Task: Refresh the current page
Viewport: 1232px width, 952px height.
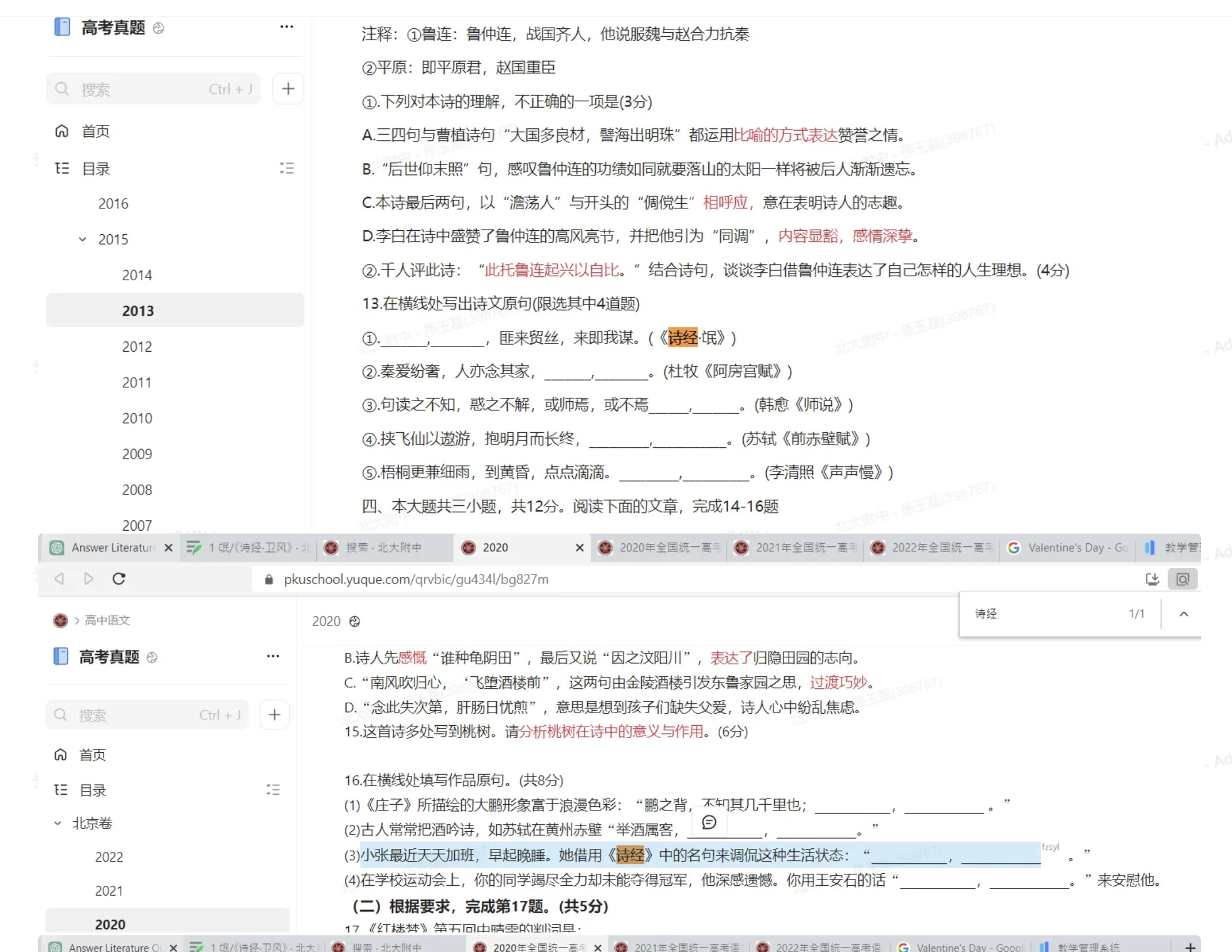Action: pyautogui.click(x=119, y=579)
